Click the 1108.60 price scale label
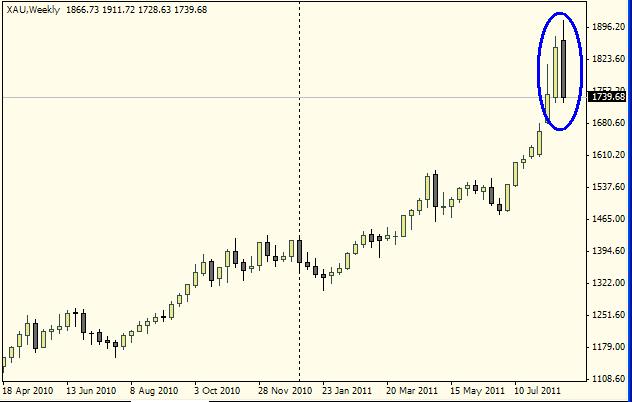Image resolution: width=632 pixels, height=402 pixels. (x=608, y=379)
